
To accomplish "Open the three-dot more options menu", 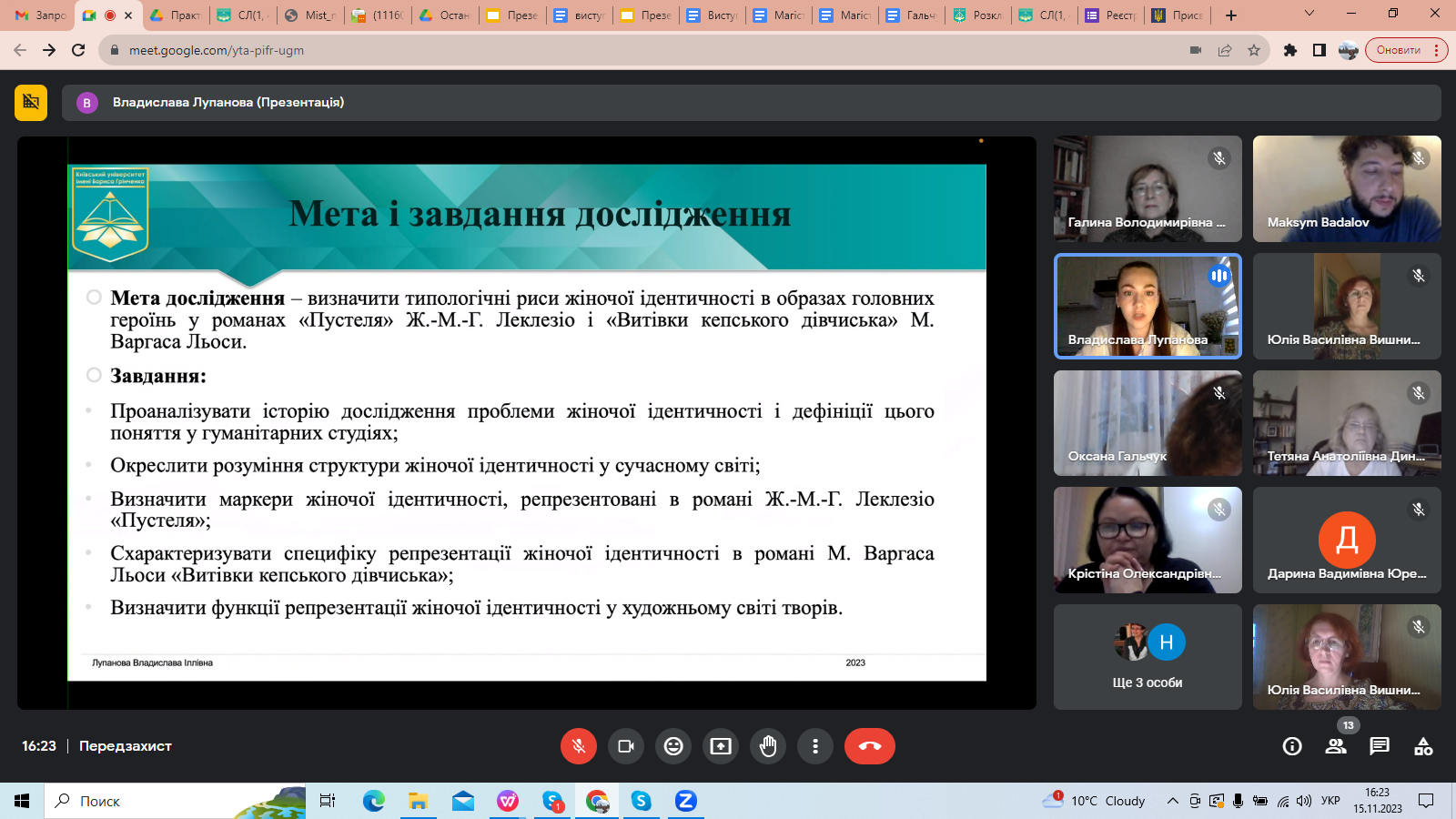I will [x=815, y=746].
